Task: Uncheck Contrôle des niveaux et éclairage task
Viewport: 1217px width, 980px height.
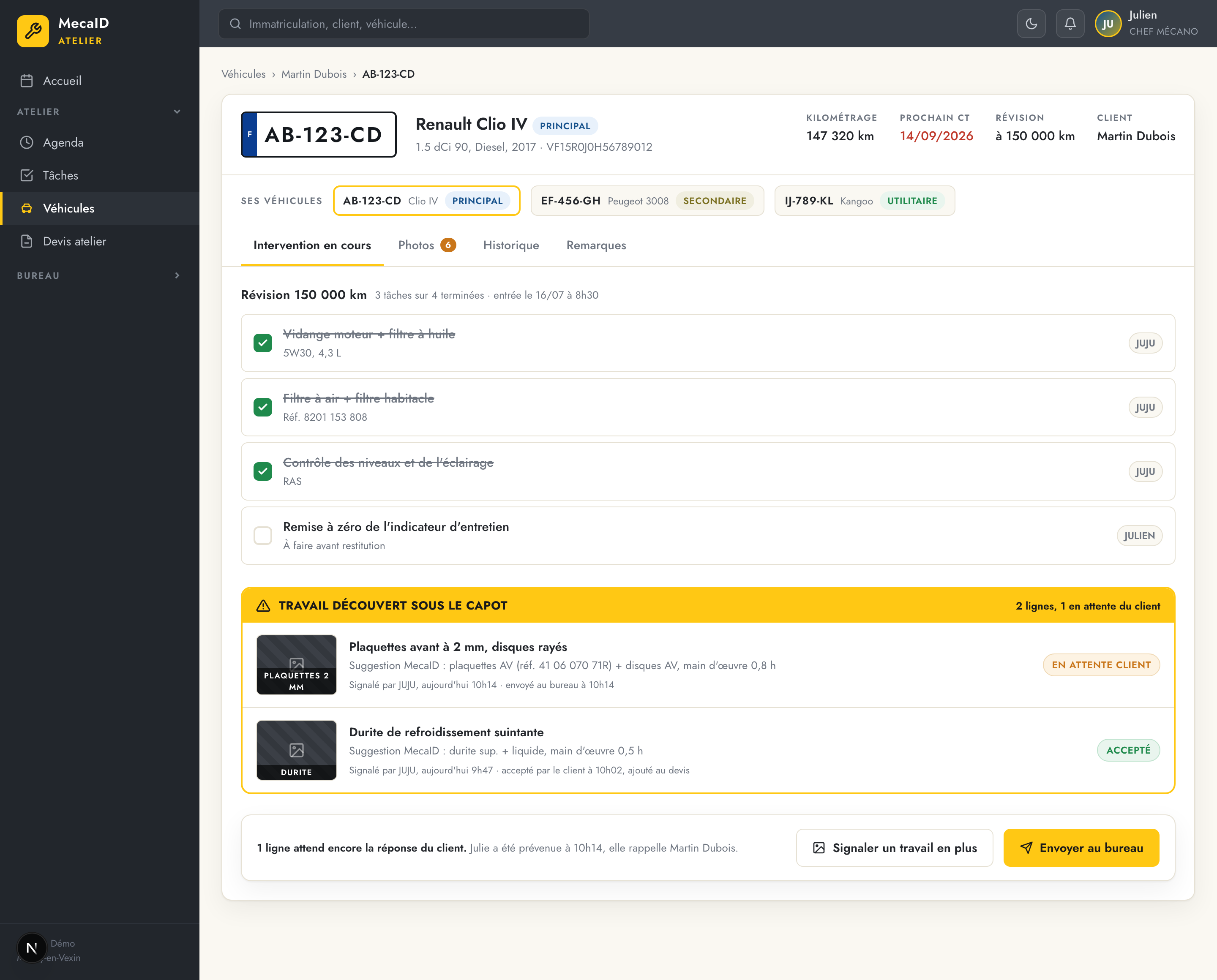Action: point(262,471)
